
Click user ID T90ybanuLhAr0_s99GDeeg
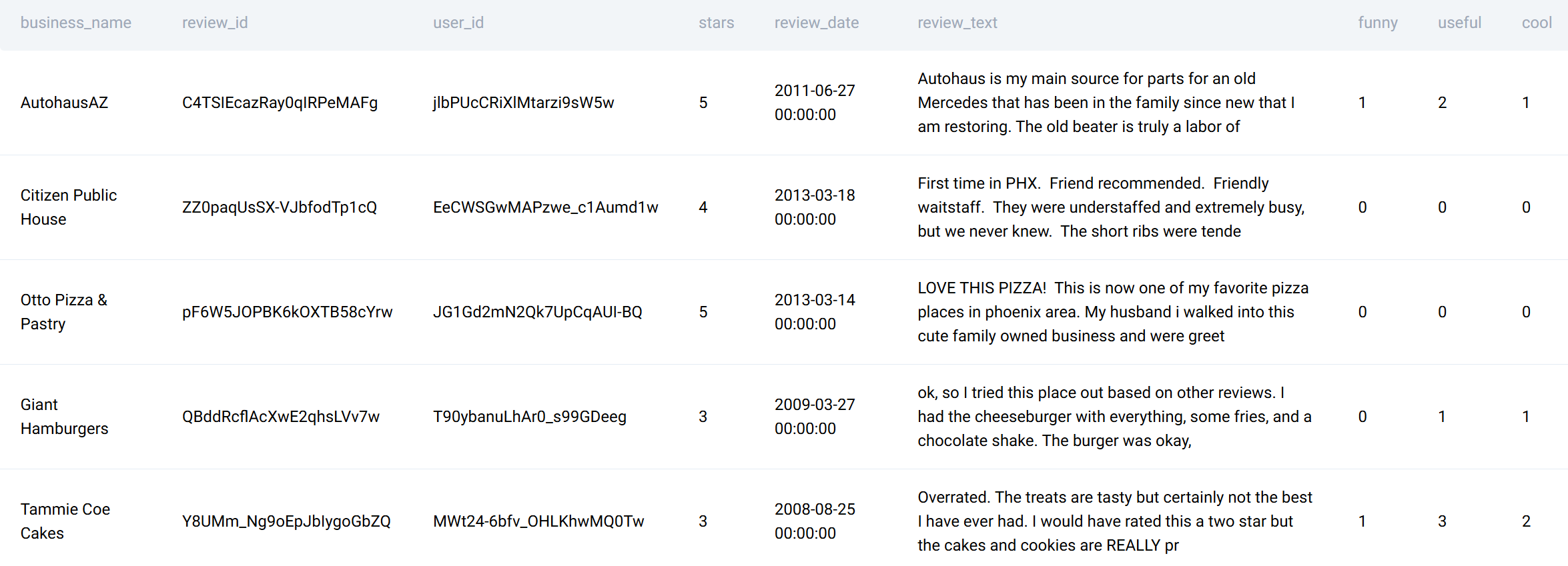(x=530, y=417)
